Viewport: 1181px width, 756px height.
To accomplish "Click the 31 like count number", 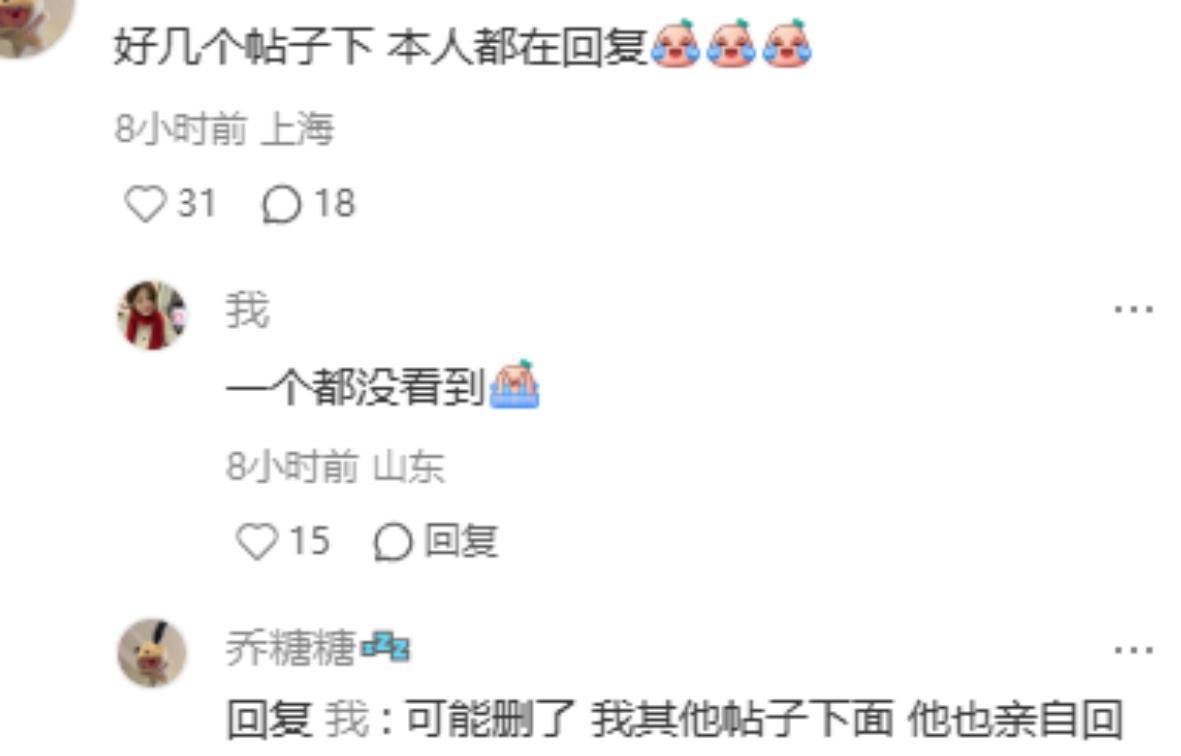I will tap(197, 203).
